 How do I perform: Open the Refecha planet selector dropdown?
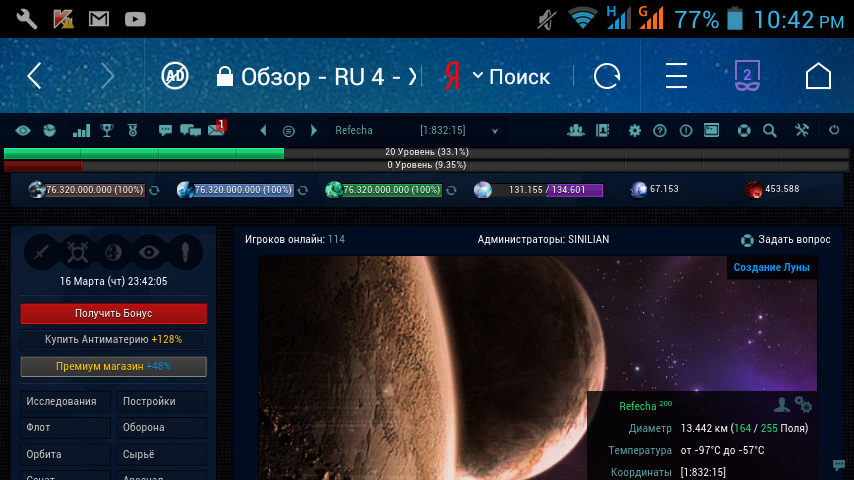click(x=417, y=131)
